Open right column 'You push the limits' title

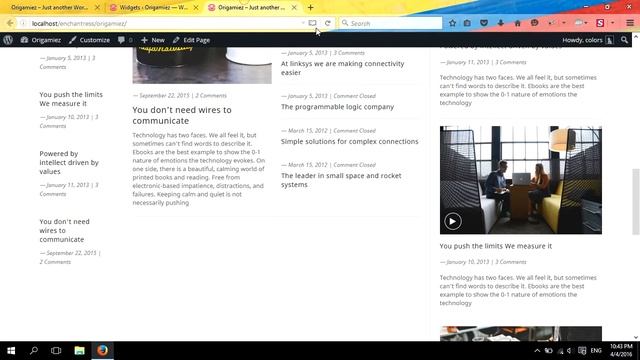(496, 246)
